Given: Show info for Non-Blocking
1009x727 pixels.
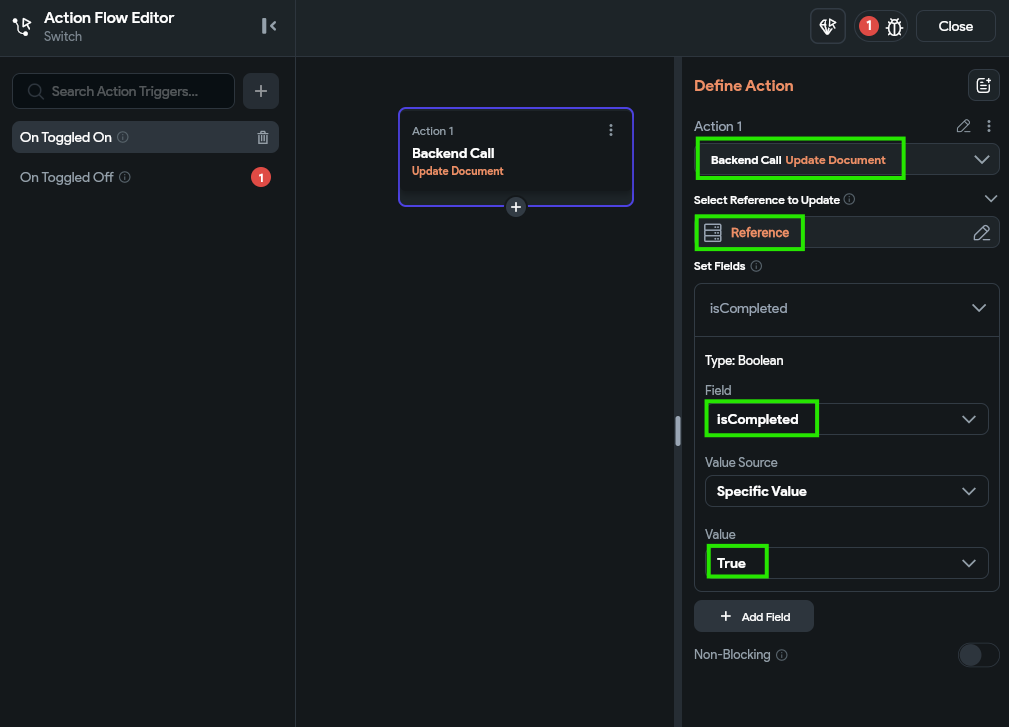Looking at the screenshot, I should pyautogui.click(x=782, y=655).
